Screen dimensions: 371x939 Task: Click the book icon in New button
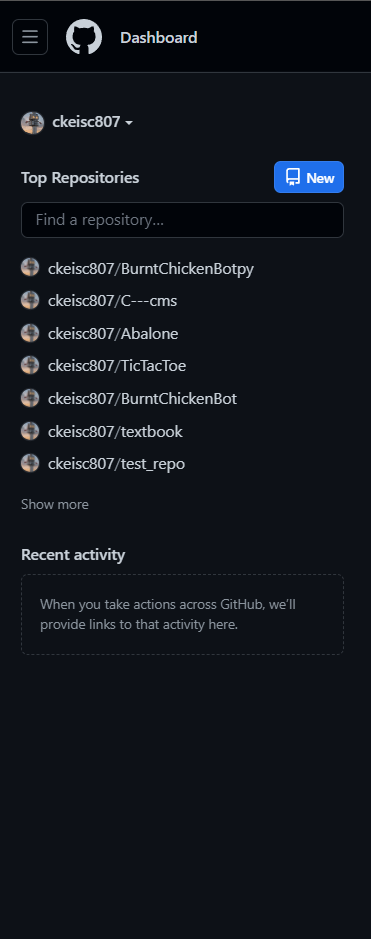pyautogui.click(x=293, y=177)
